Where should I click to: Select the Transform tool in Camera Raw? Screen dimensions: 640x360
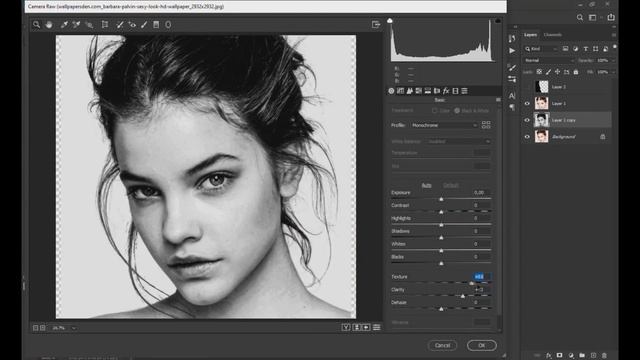105,25
